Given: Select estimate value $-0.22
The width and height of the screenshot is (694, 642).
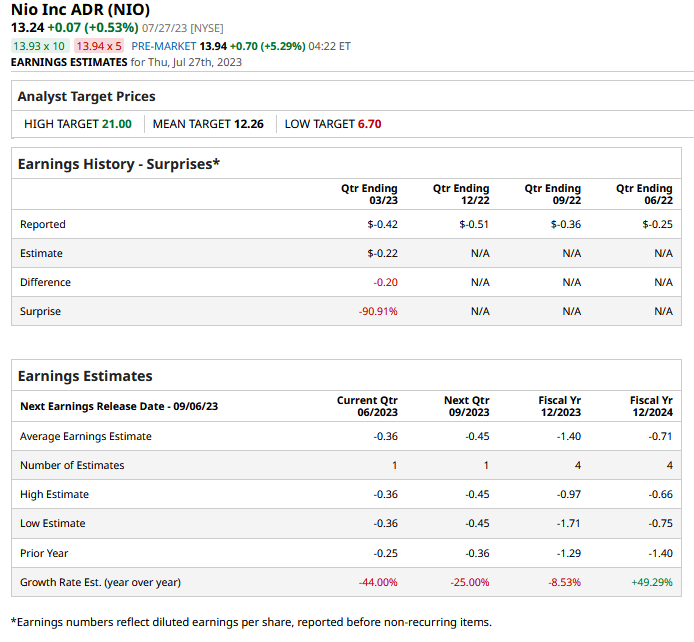Looking at the screenshot, I should tap(382, 253).
